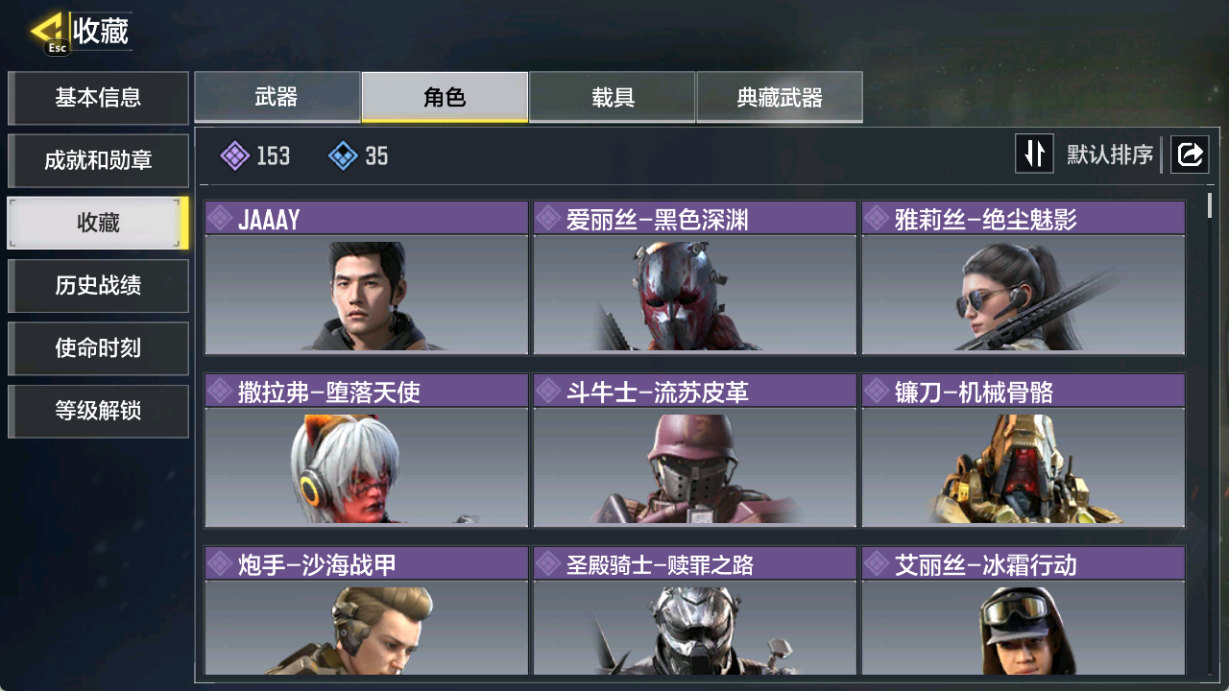Click the vertical scrollbar of character list
The height and width of the screenshot is (691, 1229).
tap(1210, 430)
